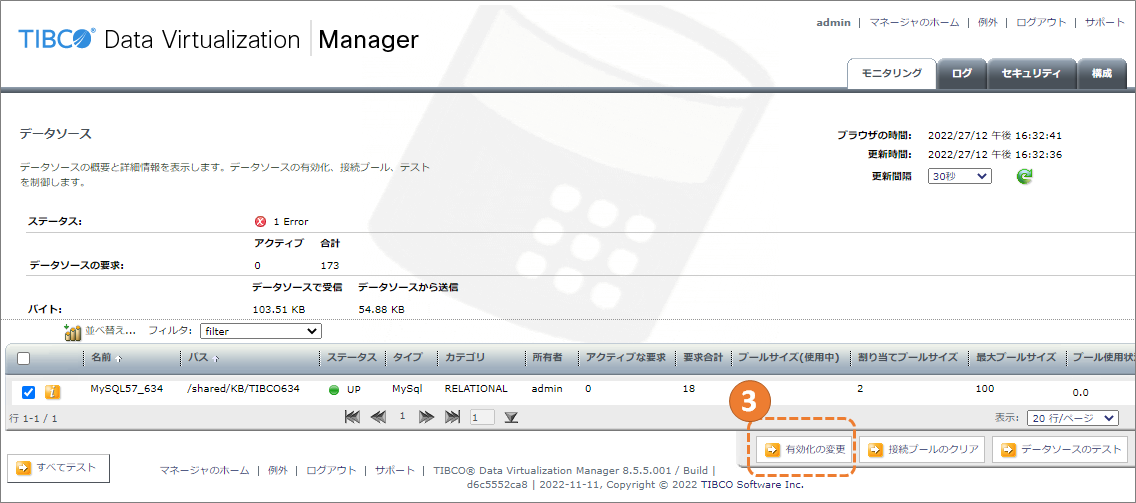This screenshot has width=1136, height=503.
Task: Click the jump-to-page down arrow icon
Action: point(511,417)
